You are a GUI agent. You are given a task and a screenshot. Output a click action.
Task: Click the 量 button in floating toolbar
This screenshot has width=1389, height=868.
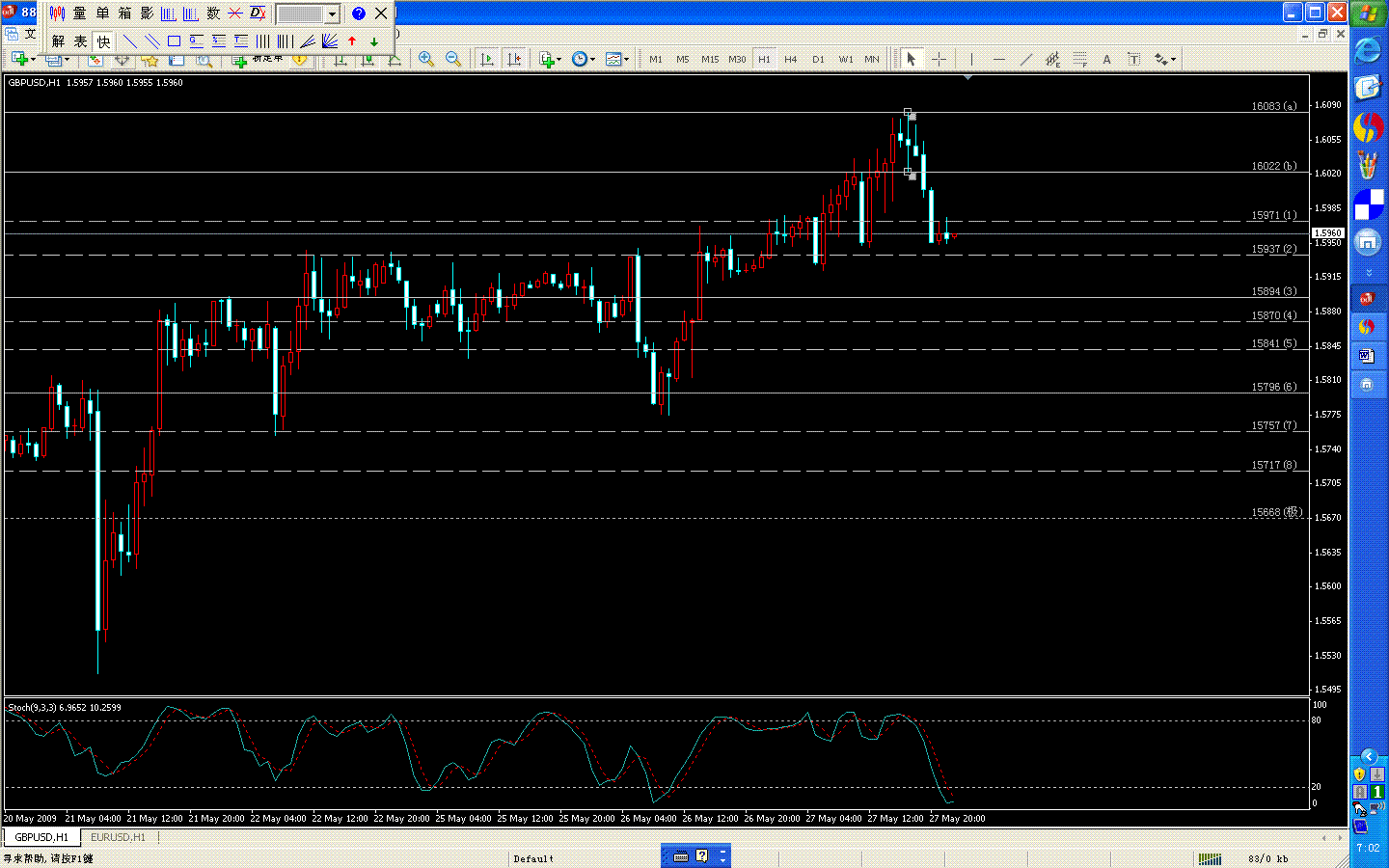(x=80, y=14)
